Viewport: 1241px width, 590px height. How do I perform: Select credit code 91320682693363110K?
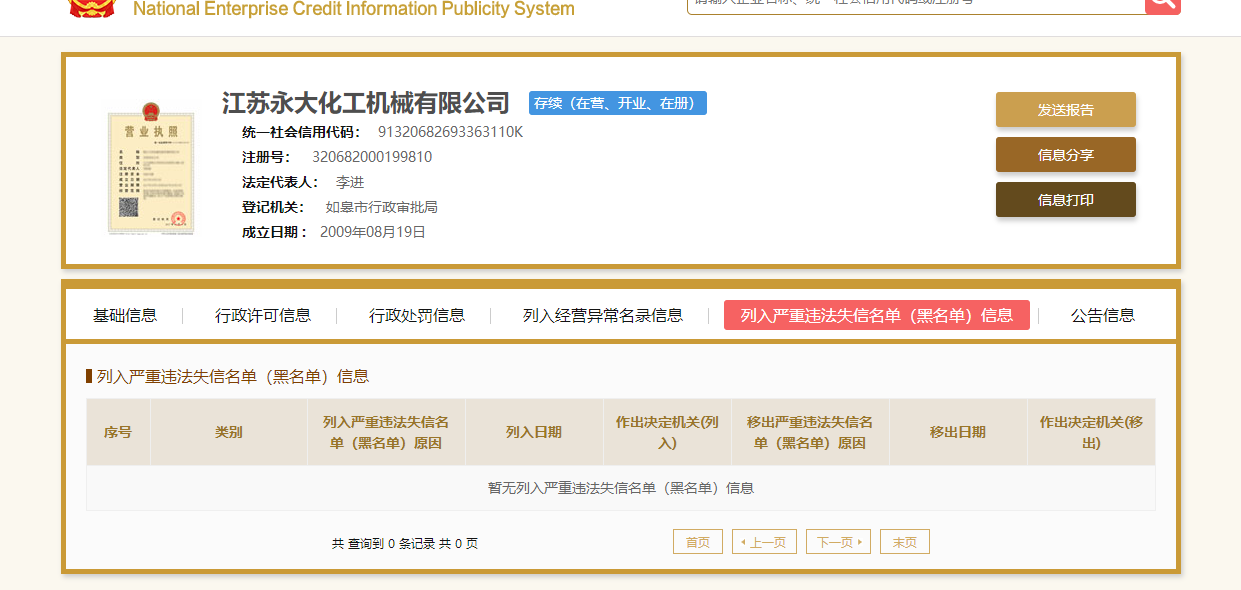[450, 132]
